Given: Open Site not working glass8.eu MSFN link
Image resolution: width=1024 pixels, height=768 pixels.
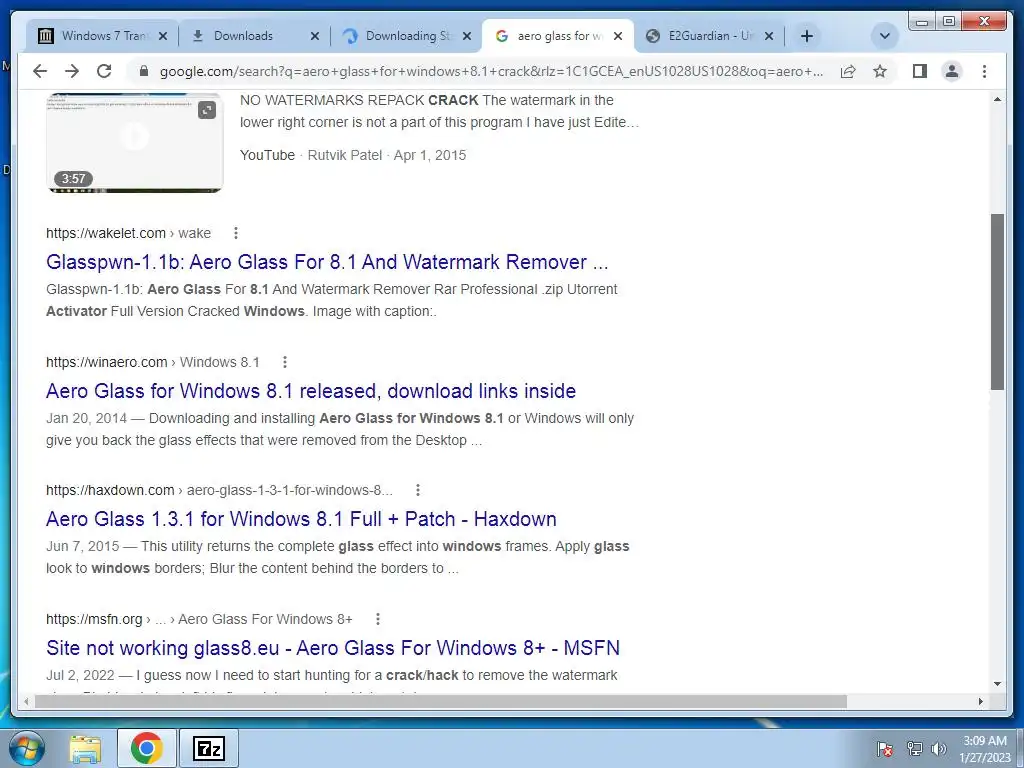Looking at the screenshot, I should coord(333,648).
